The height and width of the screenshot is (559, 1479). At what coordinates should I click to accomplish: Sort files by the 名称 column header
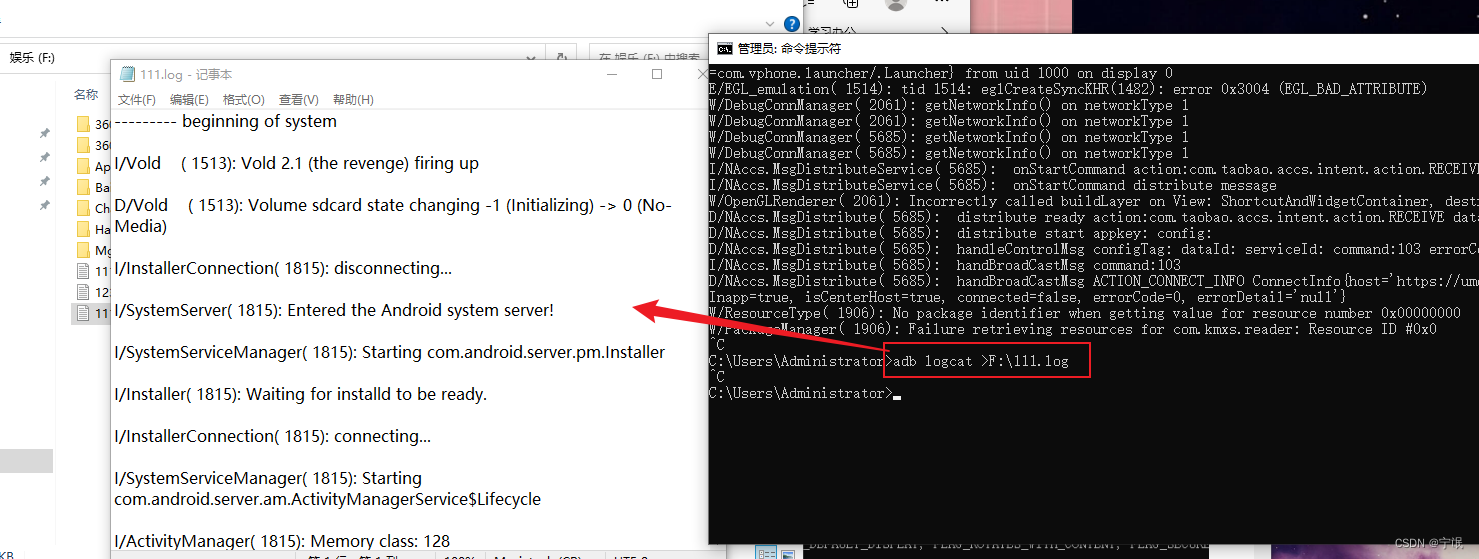pos(86,95)
